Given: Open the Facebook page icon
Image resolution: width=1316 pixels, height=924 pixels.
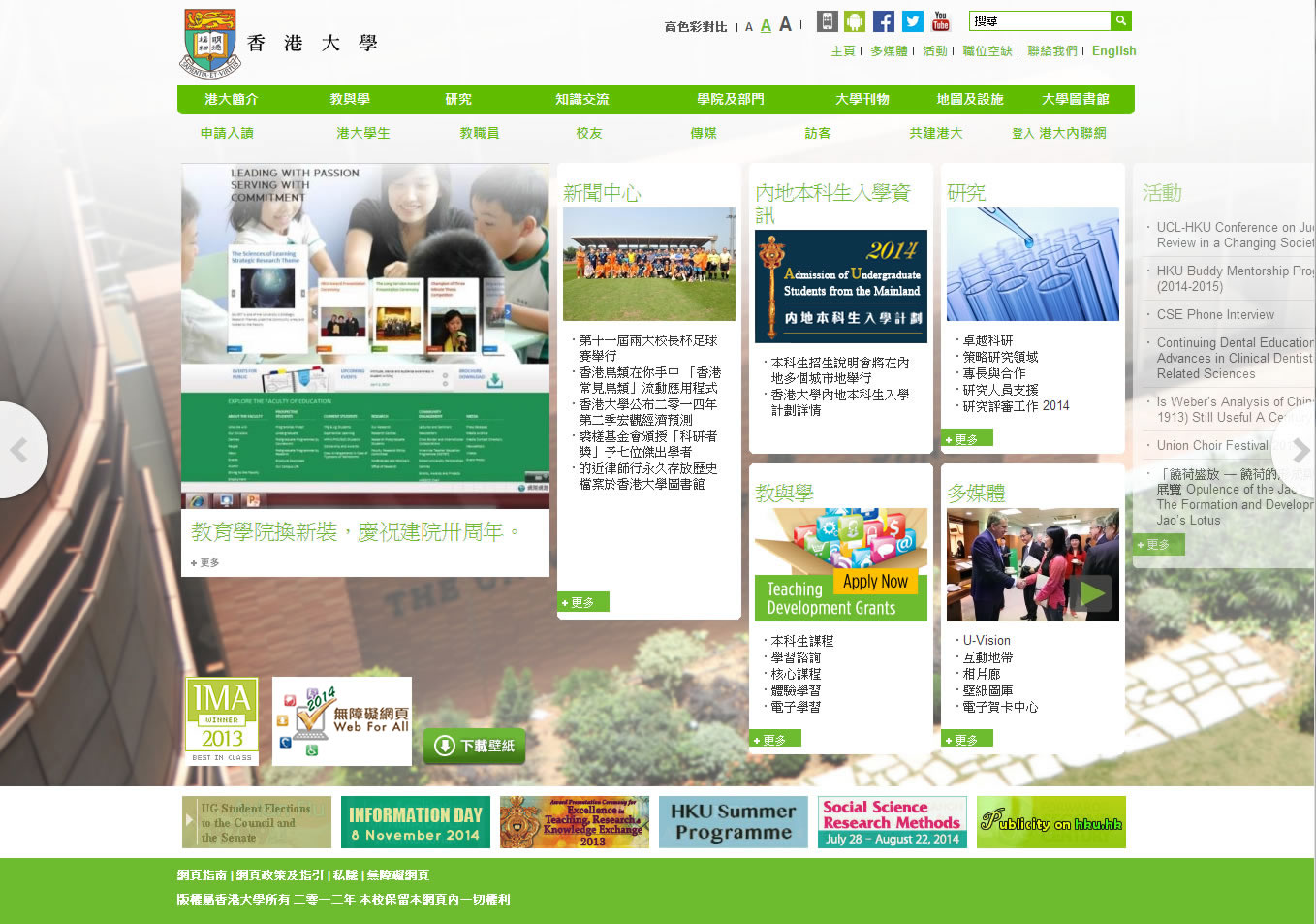Looking at the screenshot, I should (x=884, y=21).
